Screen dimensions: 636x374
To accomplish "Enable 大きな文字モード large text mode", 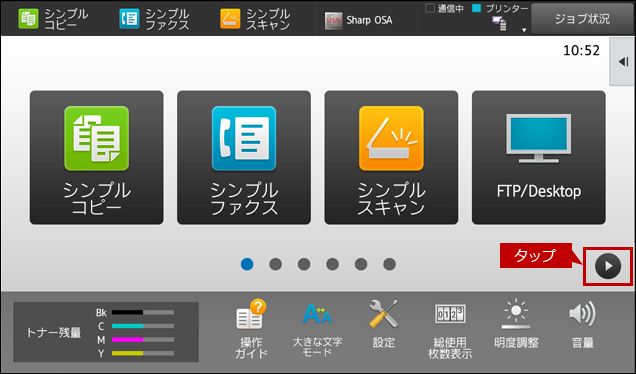I will (317, 329).
